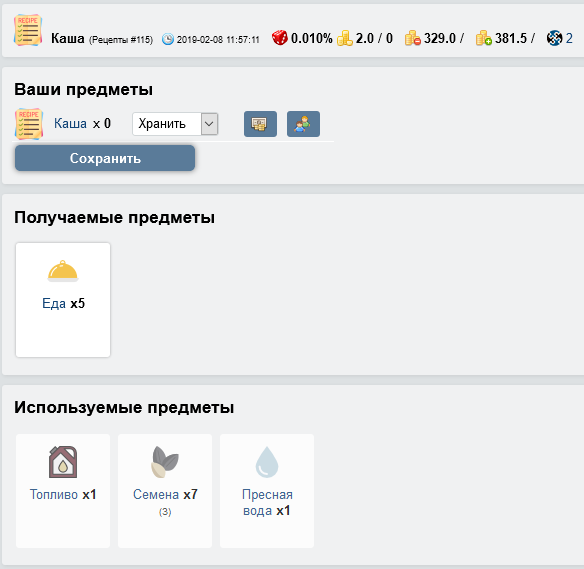Click the 2.0 / 0 price value
584x569 pixels.
point(374,38)
